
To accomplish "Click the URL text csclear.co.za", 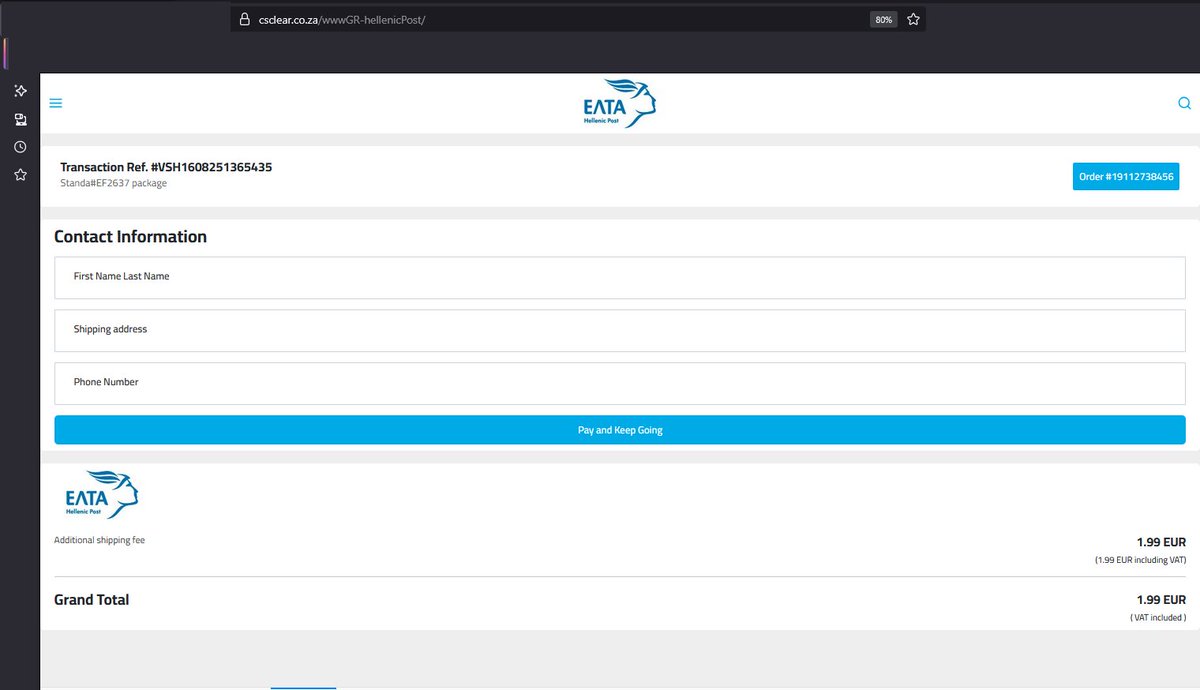I will 288,19.
